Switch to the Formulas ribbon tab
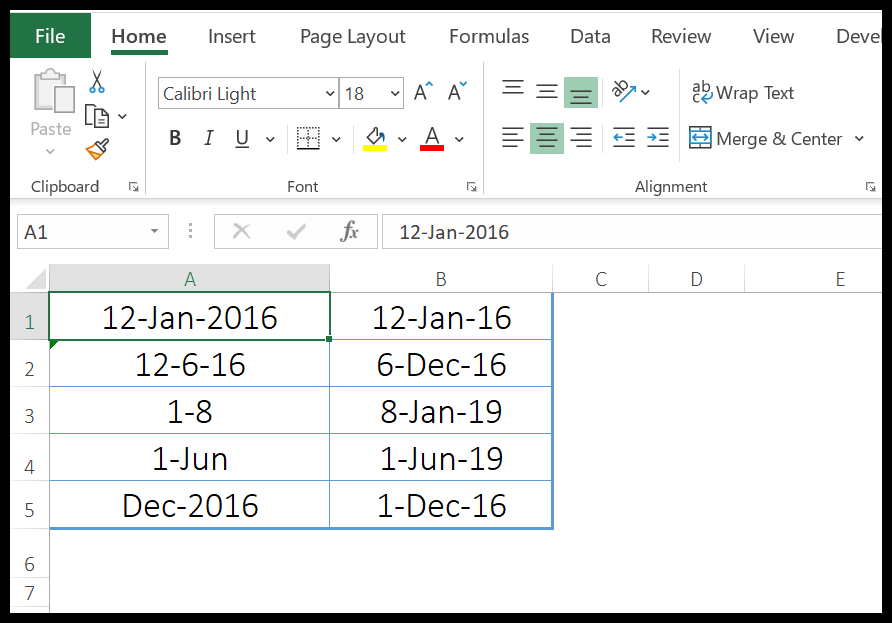 point(488,36)
